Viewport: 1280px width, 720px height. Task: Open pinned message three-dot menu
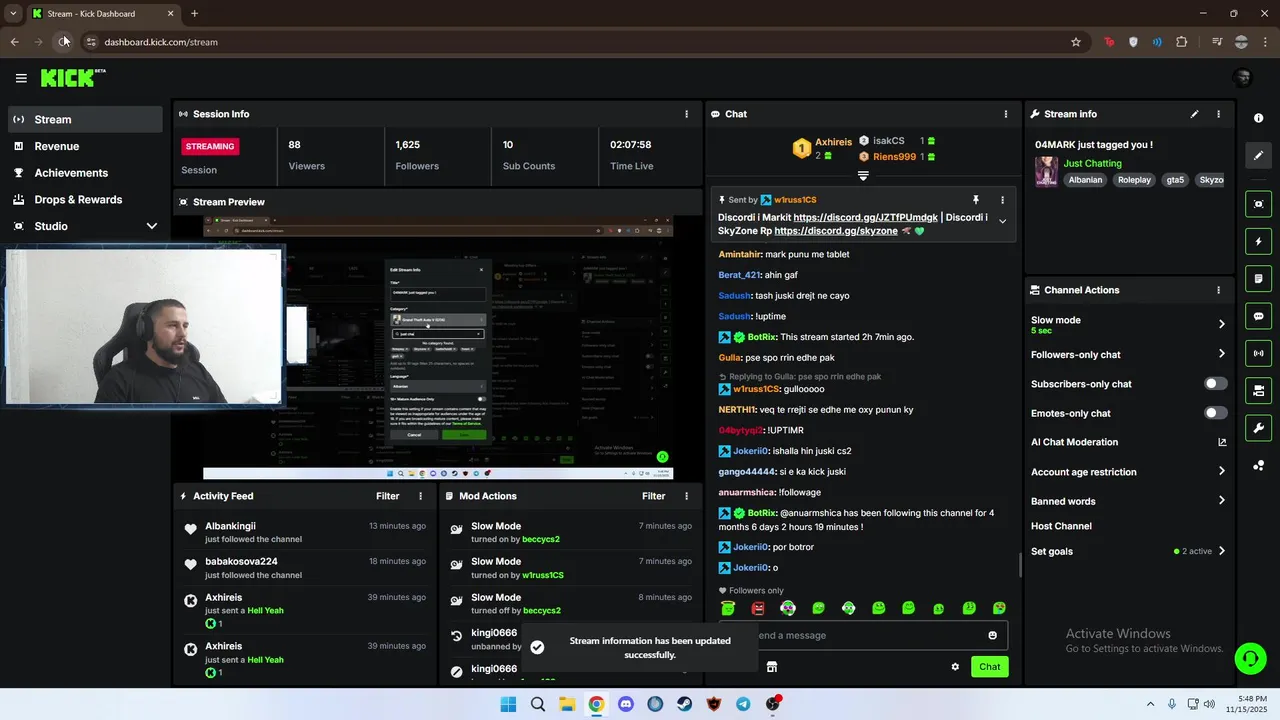click(1002, 200)
